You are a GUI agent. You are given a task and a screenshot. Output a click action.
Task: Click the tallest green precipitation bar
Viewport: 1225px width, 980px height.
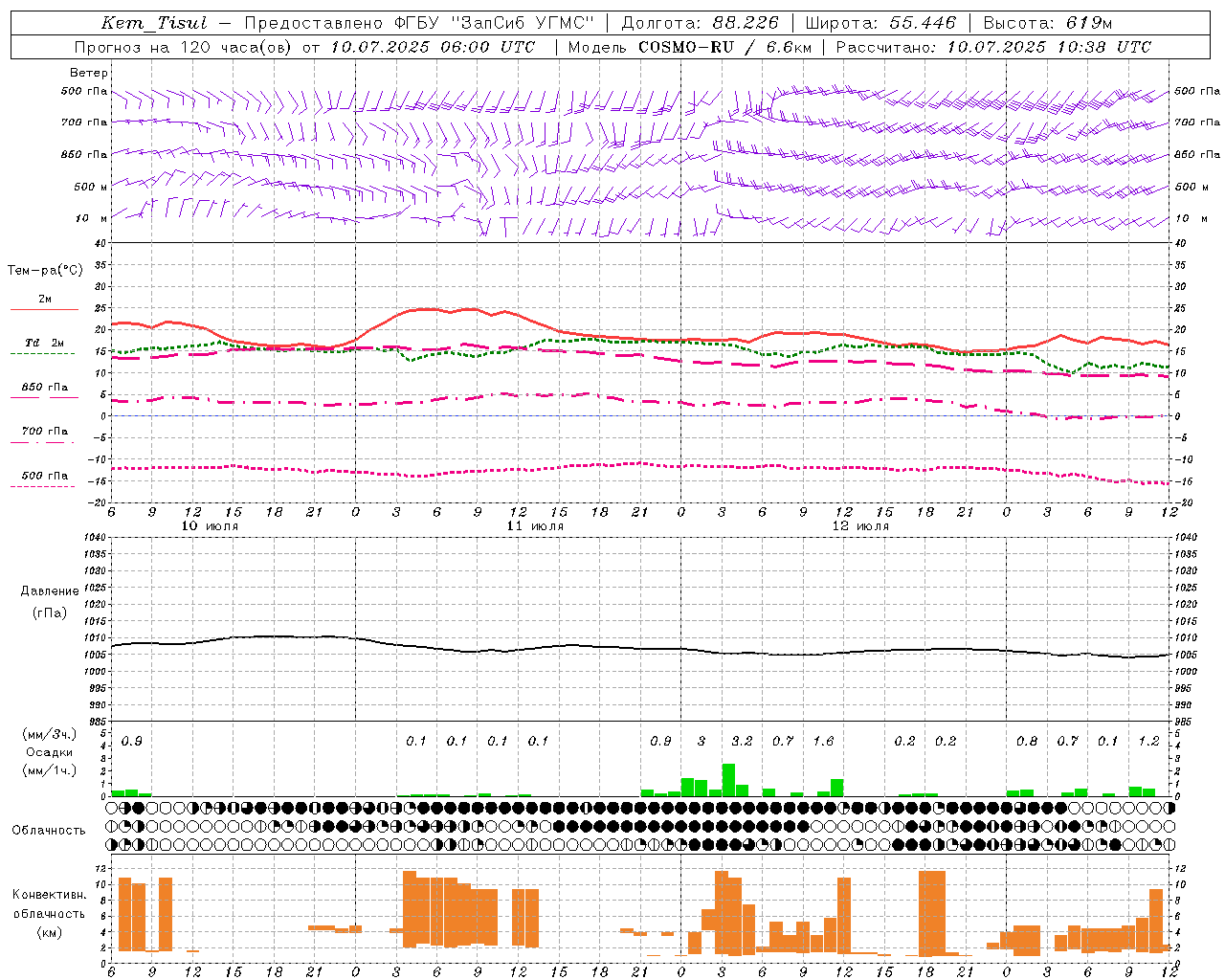click(728, 780)
